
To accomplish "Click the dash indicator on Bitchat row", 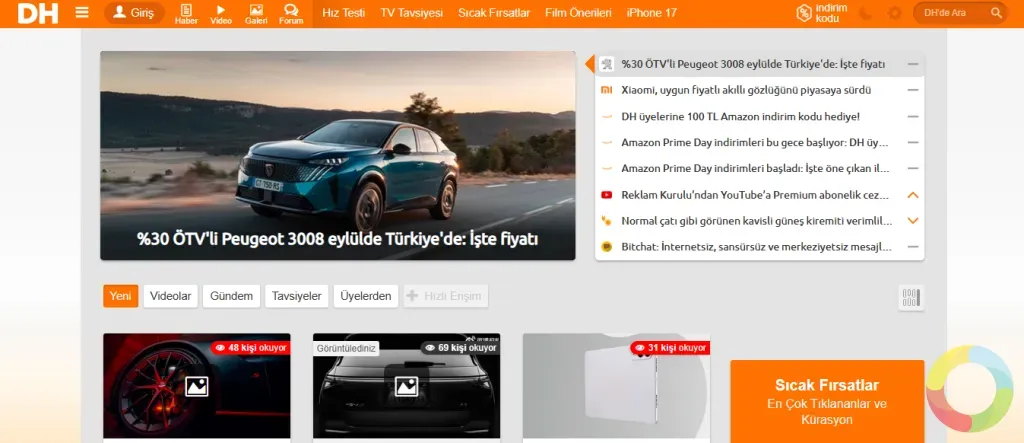I will (913, 247).
